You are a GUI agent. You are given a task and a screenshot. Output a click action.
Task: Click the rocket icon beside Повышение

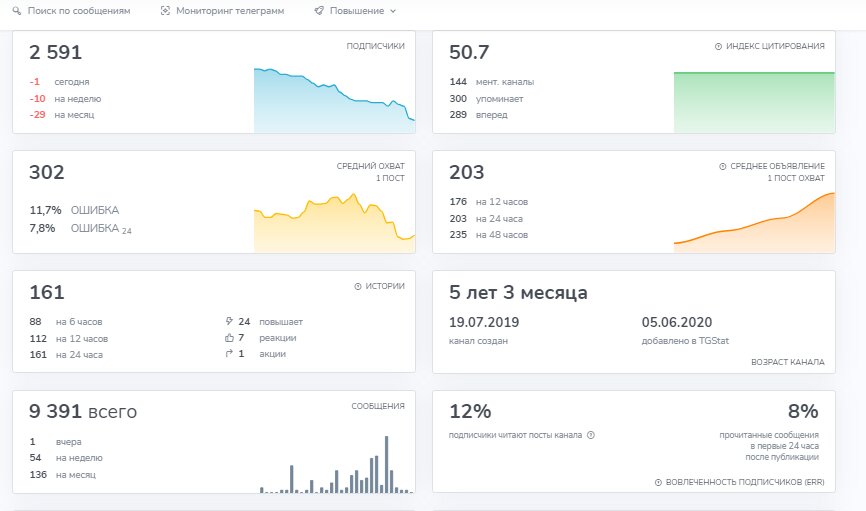tap(318, 11)
